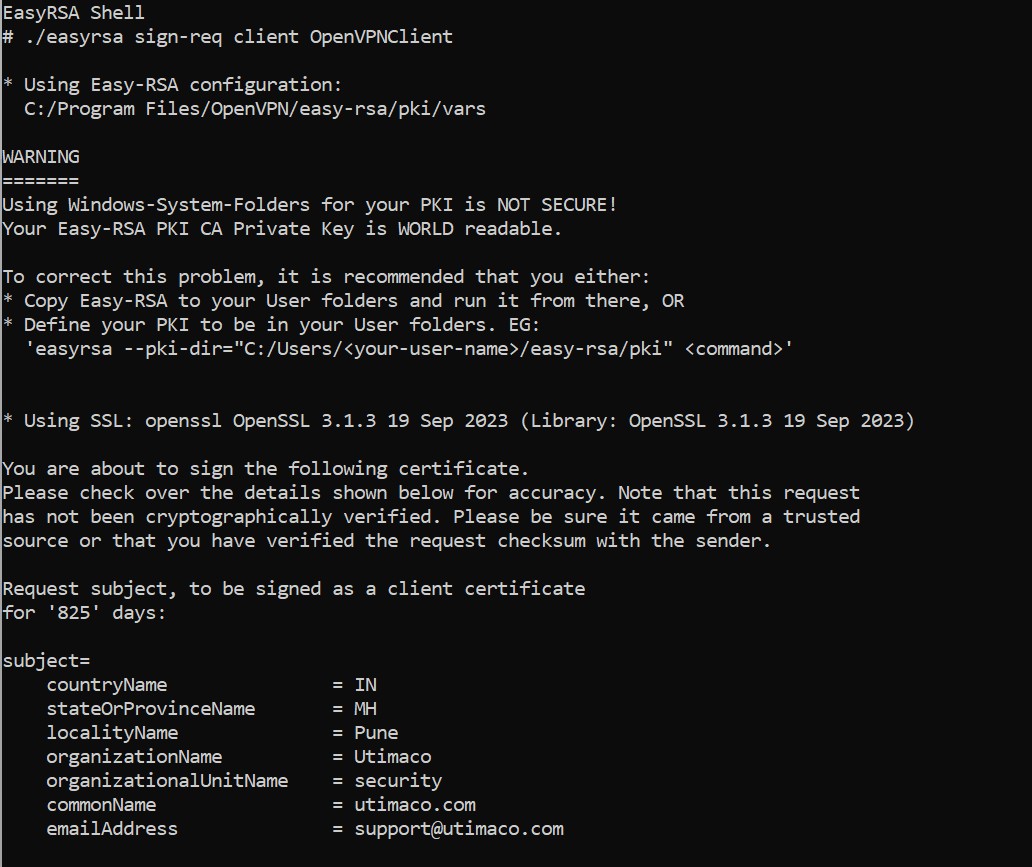Click the 'subject=' label
This screenshot has width=1032, height=867.
coord(46,661)
